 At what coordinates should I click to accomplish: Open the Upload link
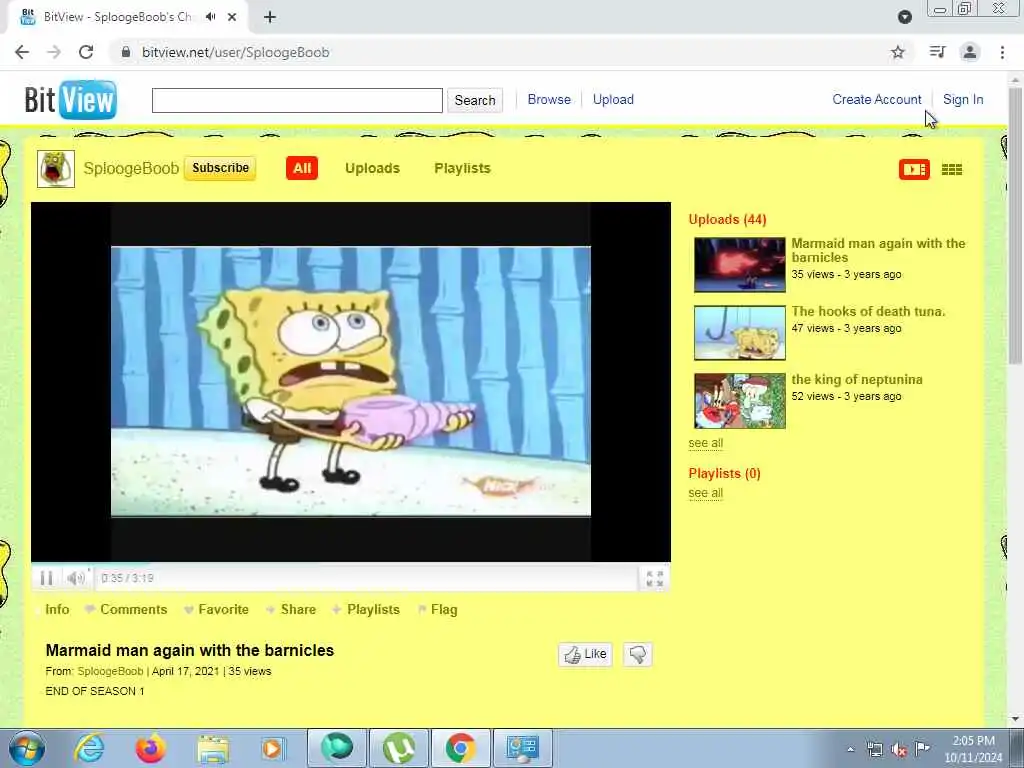(x=613, y=99)
